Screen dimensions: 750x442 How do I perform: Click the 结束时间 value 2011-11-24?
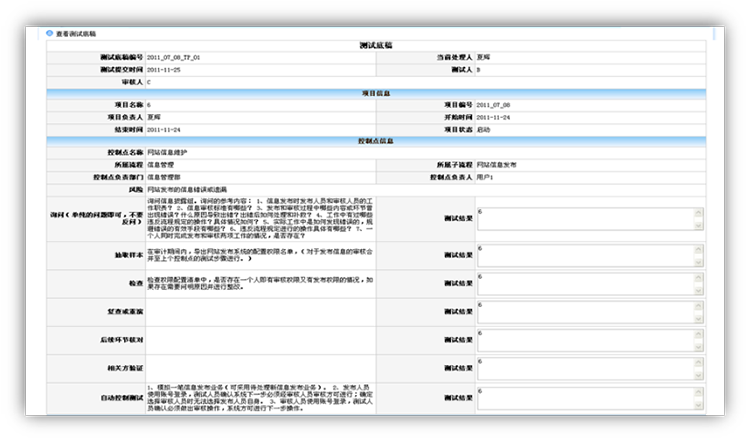[164, 130]
